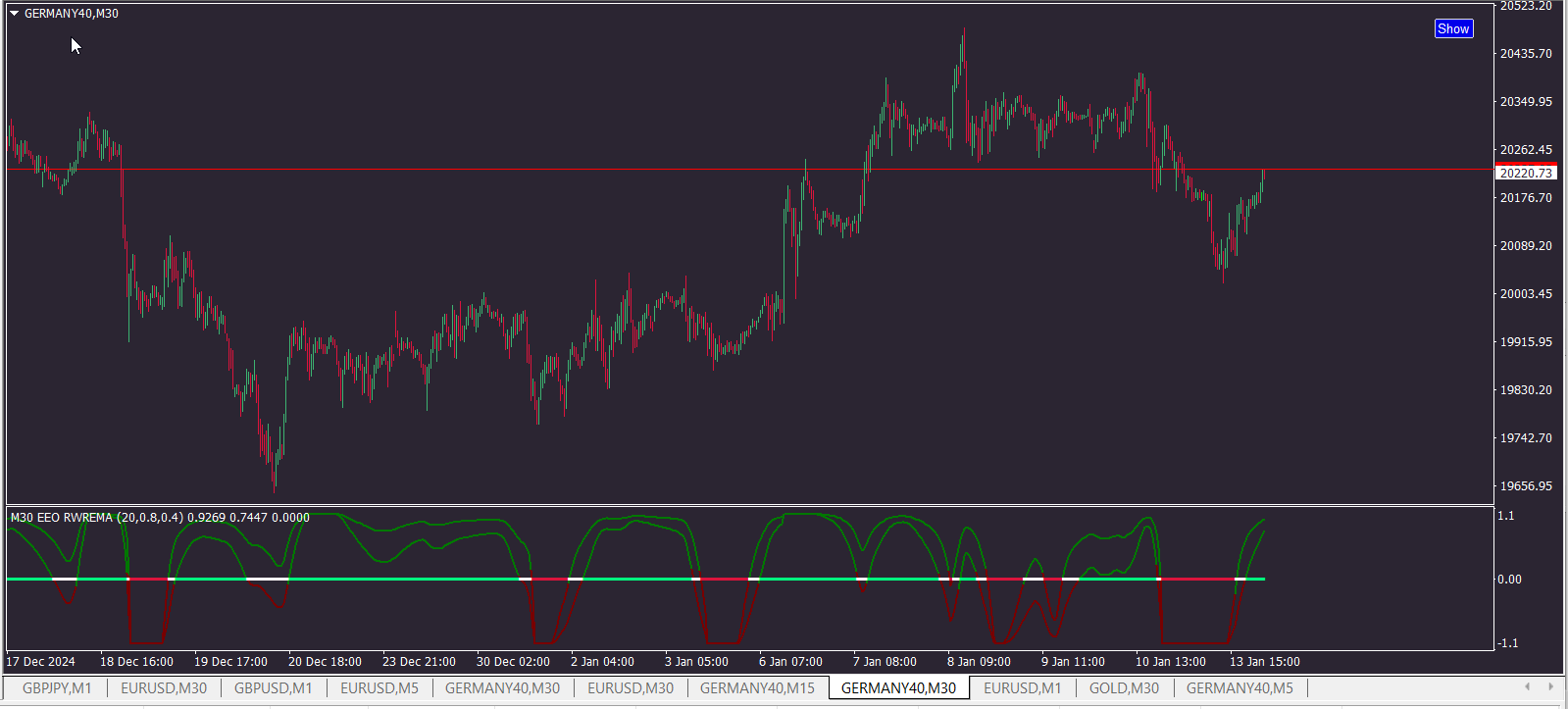This screenshot has width=1568, height=709.
Task: Click the 20262.45 price scale value
Action: (1526, 150)
